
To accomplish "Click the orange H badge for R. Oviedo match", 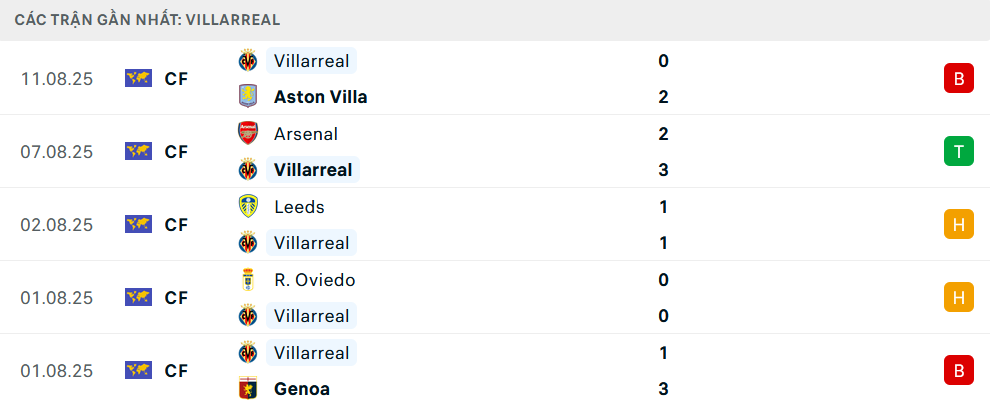I will 958,297.
